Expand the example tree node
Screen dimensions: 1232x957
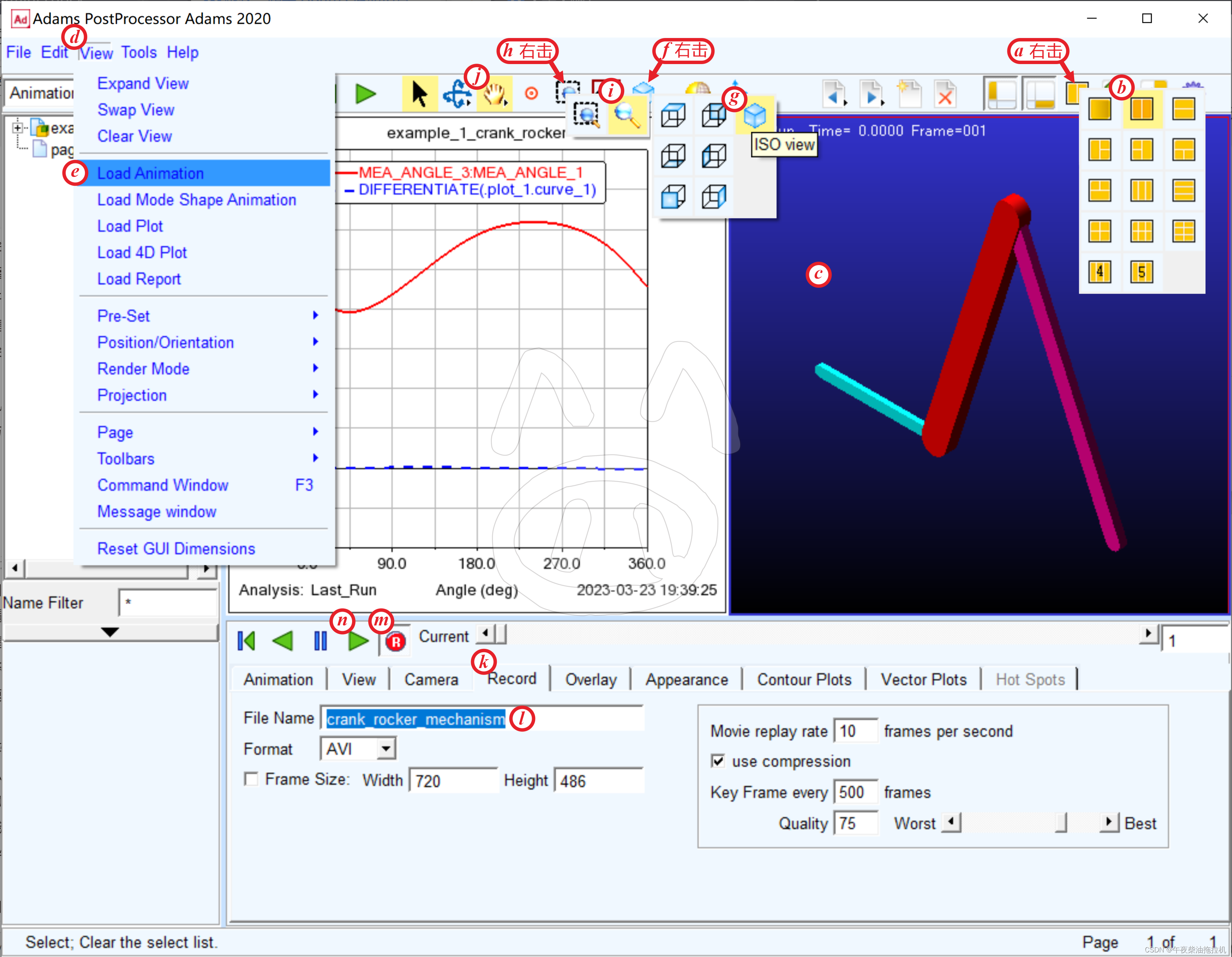(x=18, y=127)
